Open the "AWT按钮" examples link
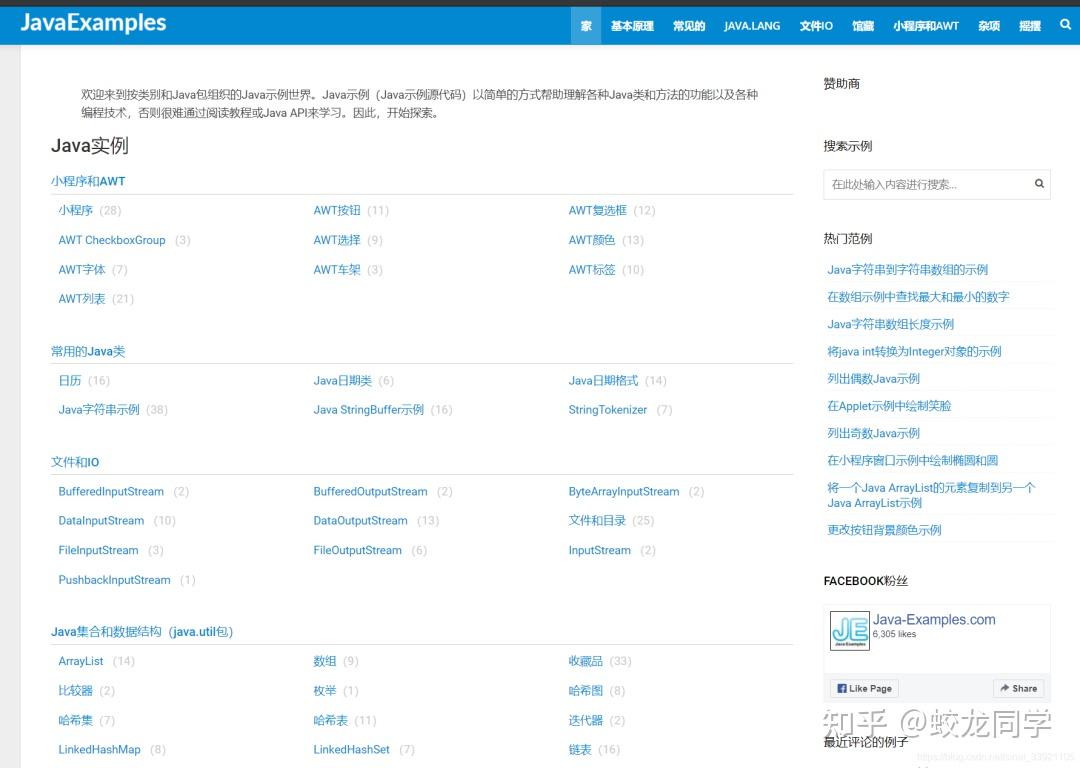The height and width of the screenshot is (768, 1080). pos(337,210)
